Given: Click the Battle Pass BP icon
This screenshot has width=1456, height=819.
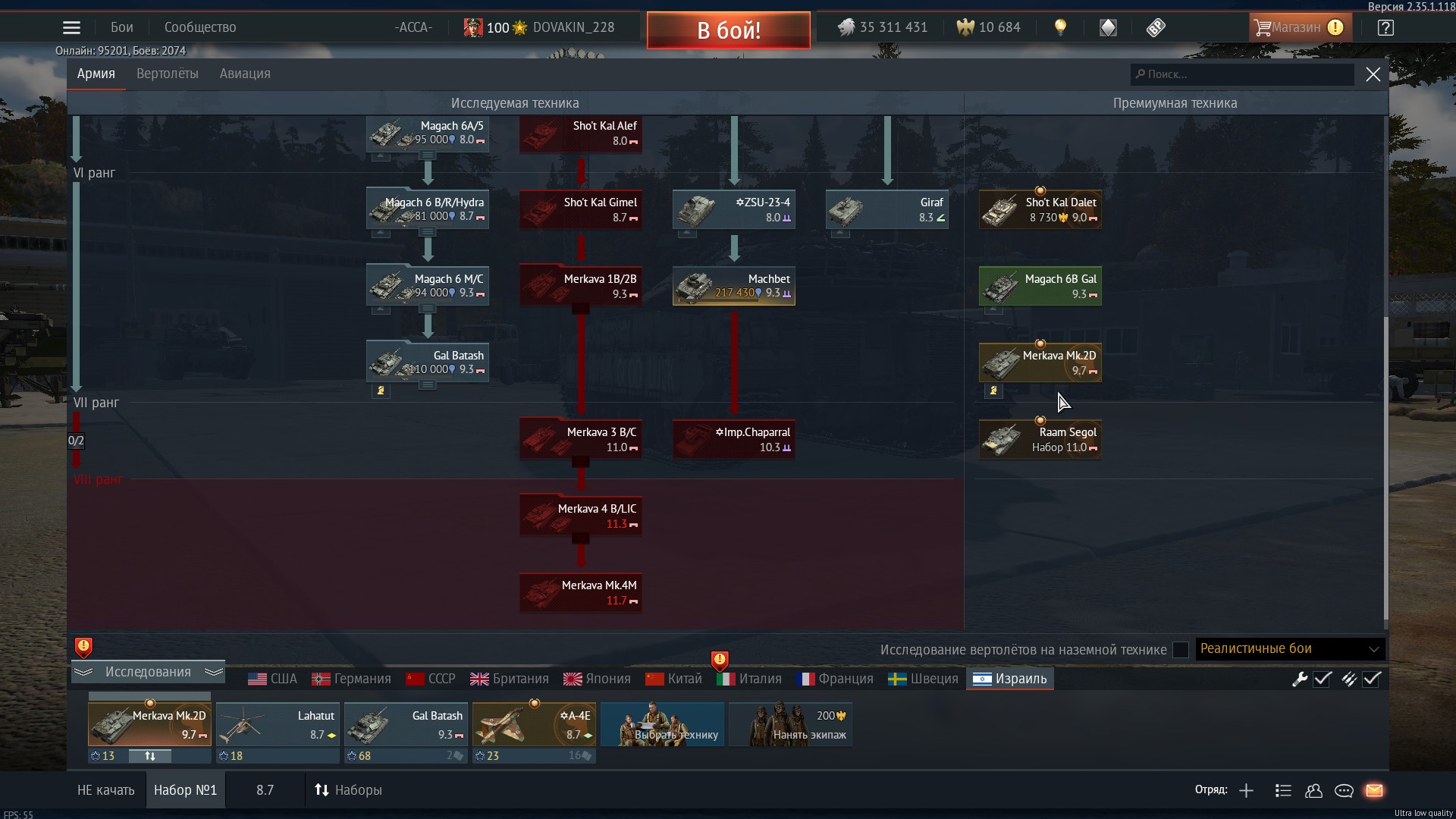Looking at the screenshot, I should (1155, 28).
